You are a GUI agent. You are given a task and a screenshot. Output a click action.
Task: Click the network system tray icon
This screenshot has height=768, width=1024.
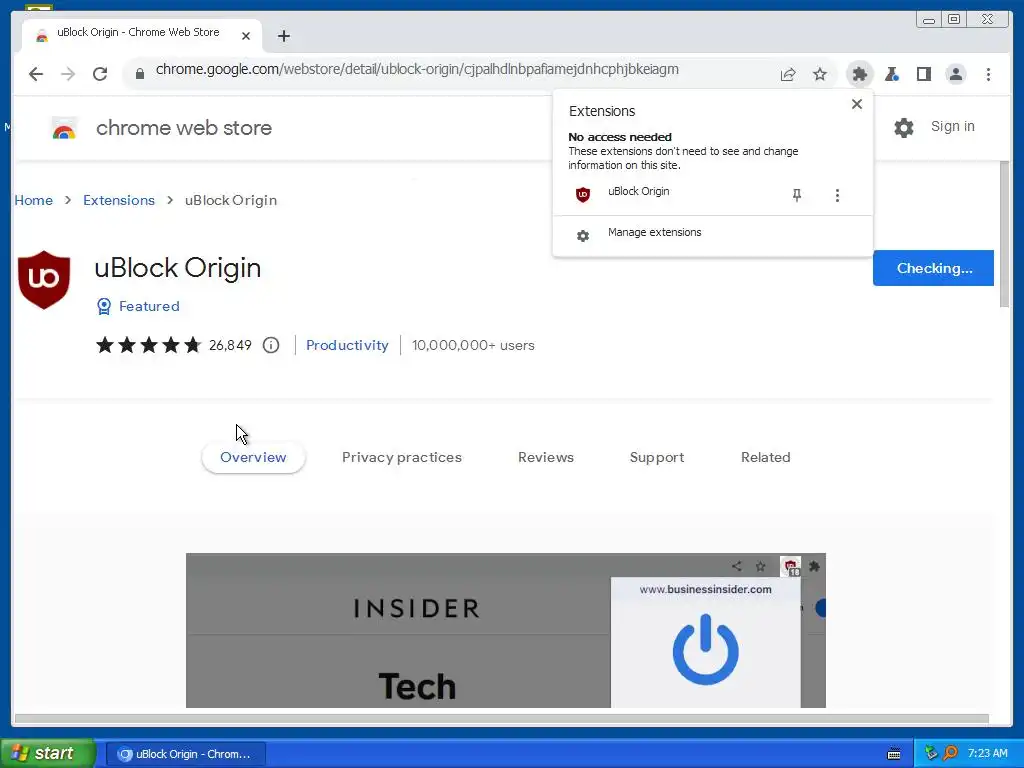click(931, 753)
